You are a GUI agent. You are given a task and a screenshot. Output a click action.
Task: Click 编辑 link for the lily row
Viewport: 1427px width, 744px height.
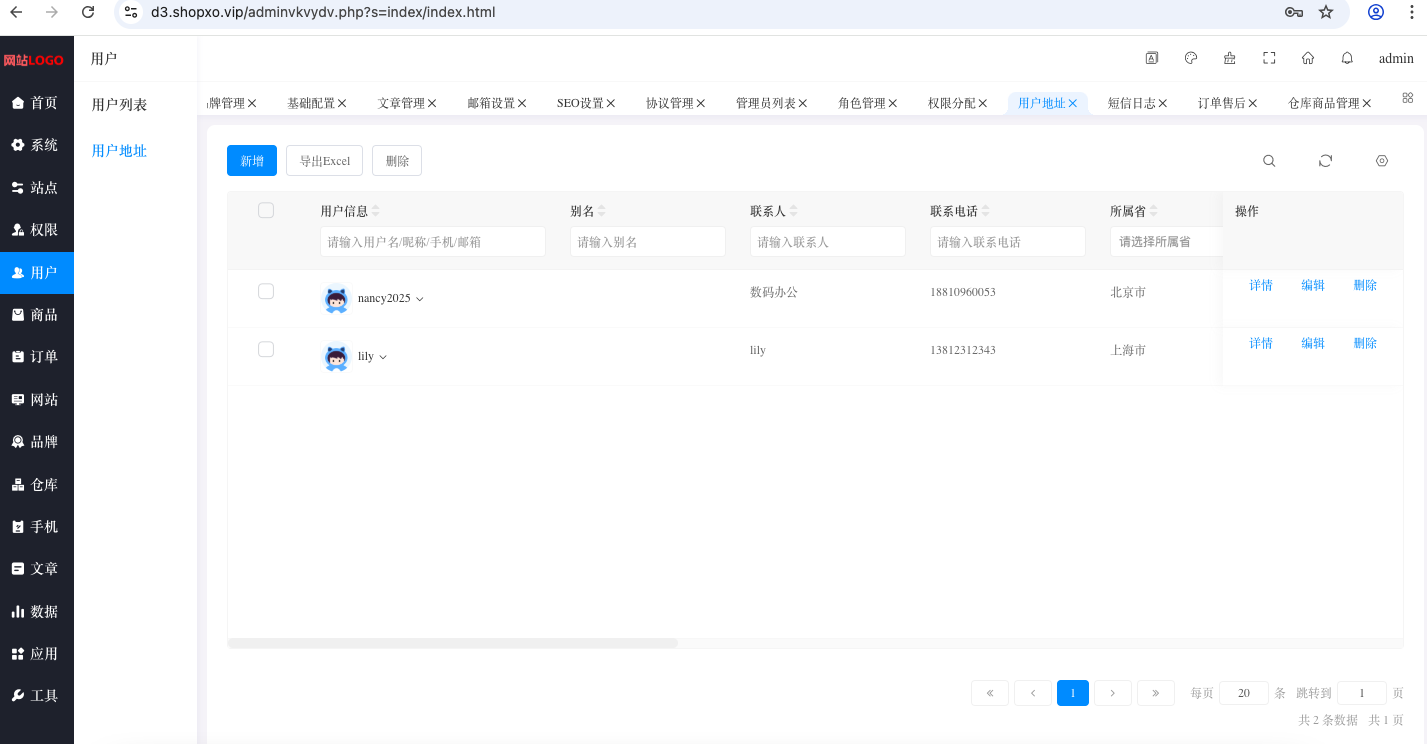click(1313, 343)
